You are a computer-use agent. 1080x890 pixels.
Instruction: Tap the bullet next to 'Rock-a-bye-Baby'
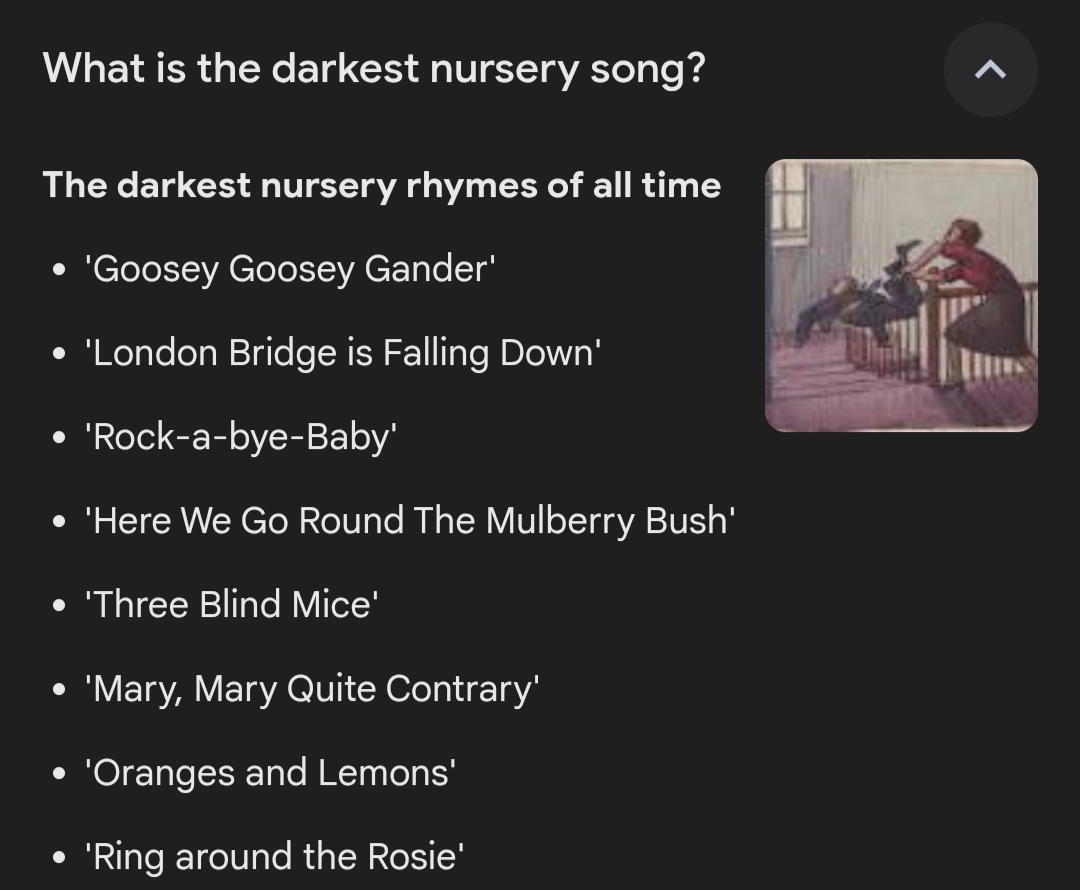point(62,439)
